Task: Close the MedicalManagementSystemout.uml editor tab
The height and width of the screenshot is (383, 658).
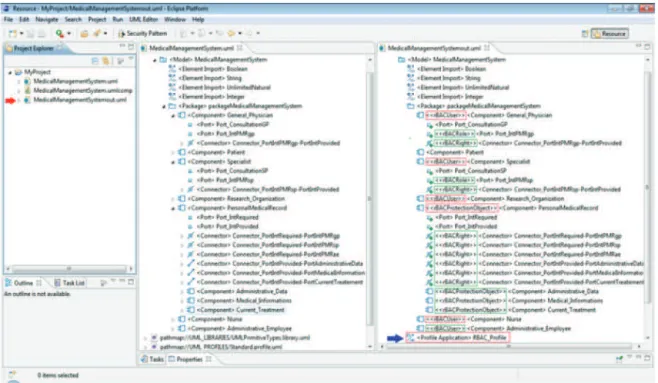Action: click(x=486, y=48)
